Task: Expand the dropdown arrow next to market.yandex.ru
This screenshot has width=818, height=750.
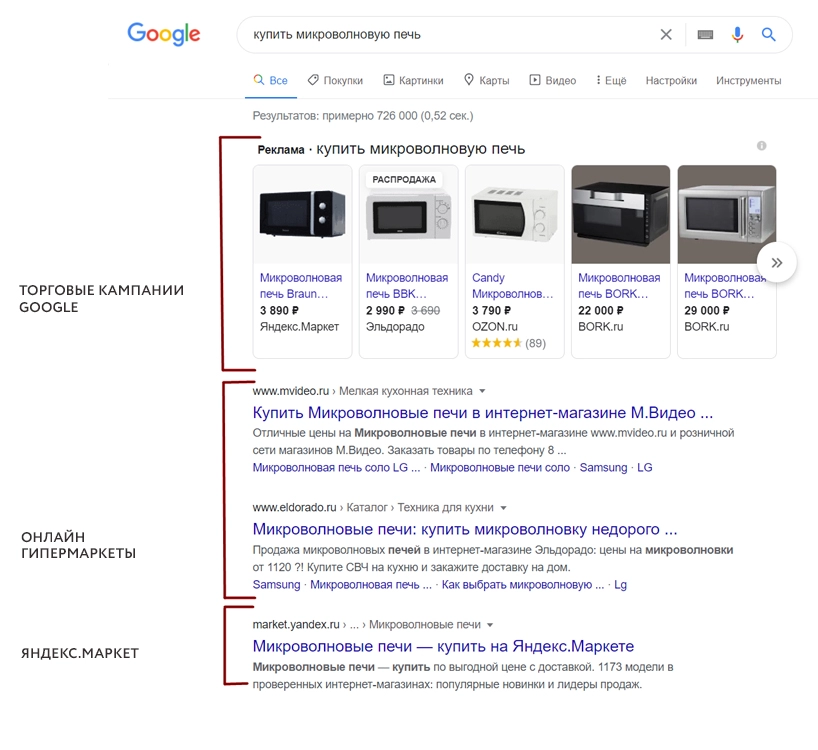Action: point(490,625)
